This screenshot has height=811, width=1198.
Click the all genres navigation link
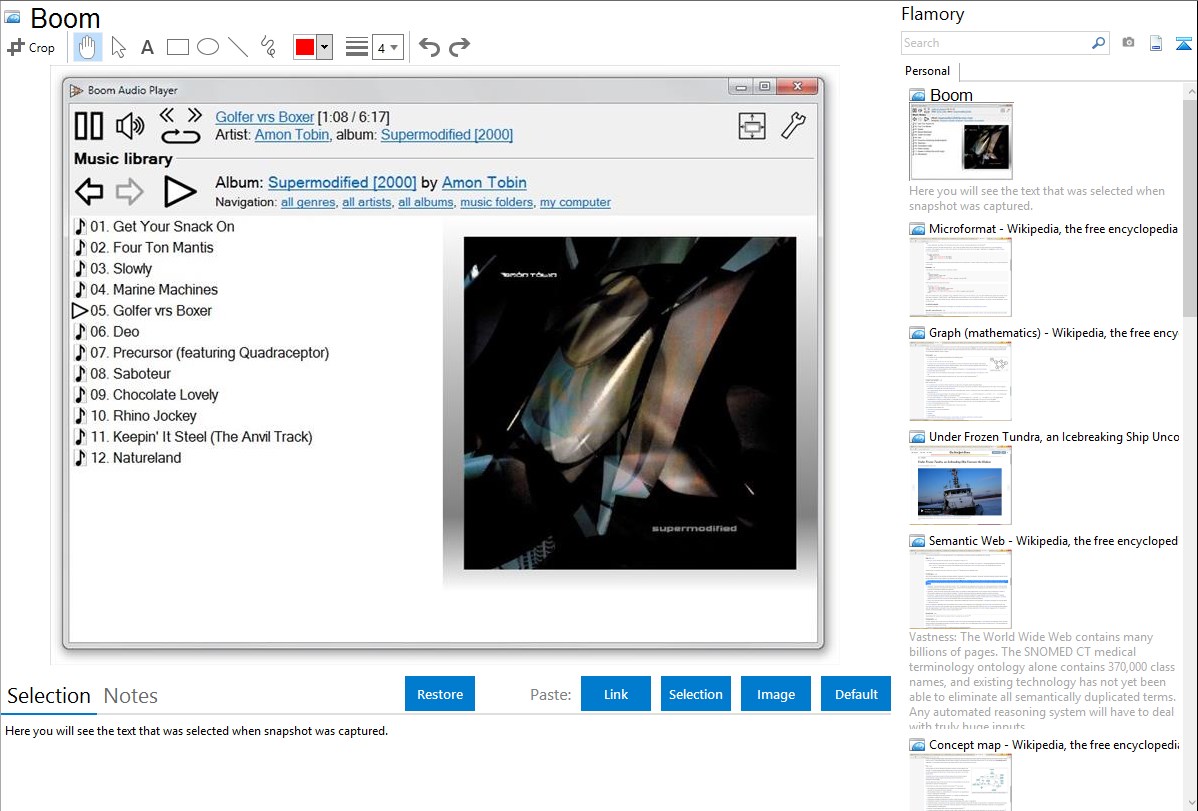tap(308, 203)
